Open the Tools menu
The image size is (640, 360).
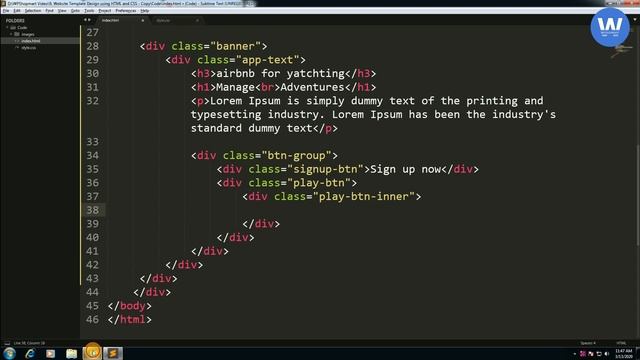click(89, 11)
